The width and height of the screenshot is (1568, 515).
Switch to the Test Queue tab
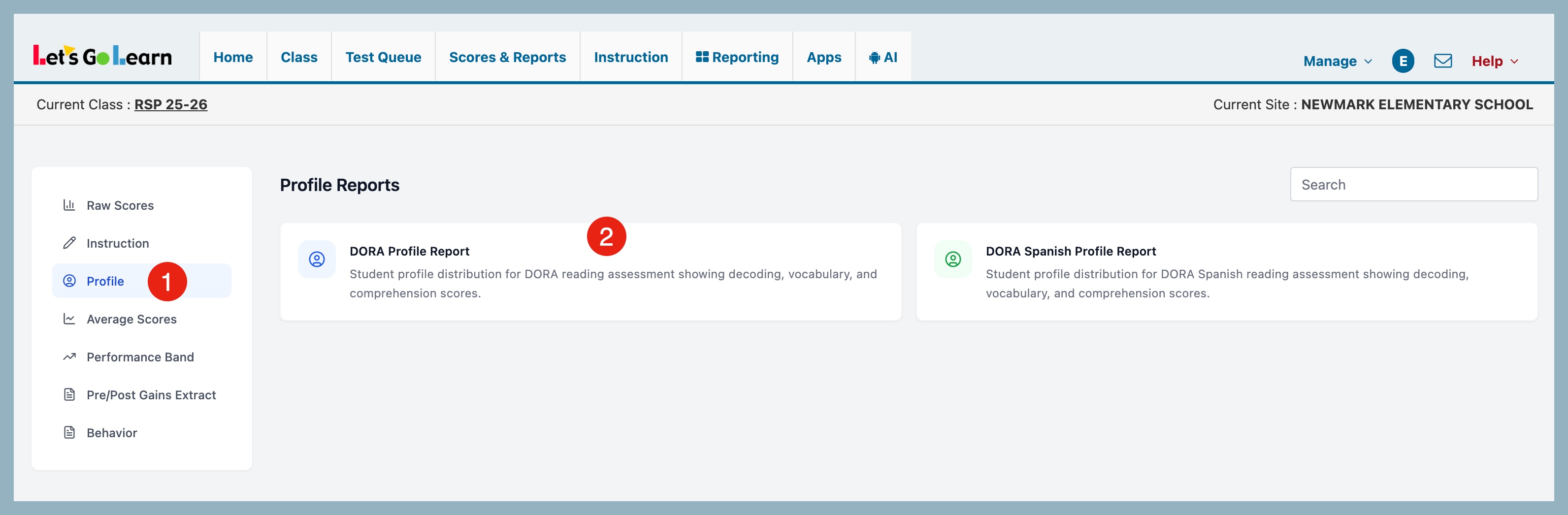383,57
